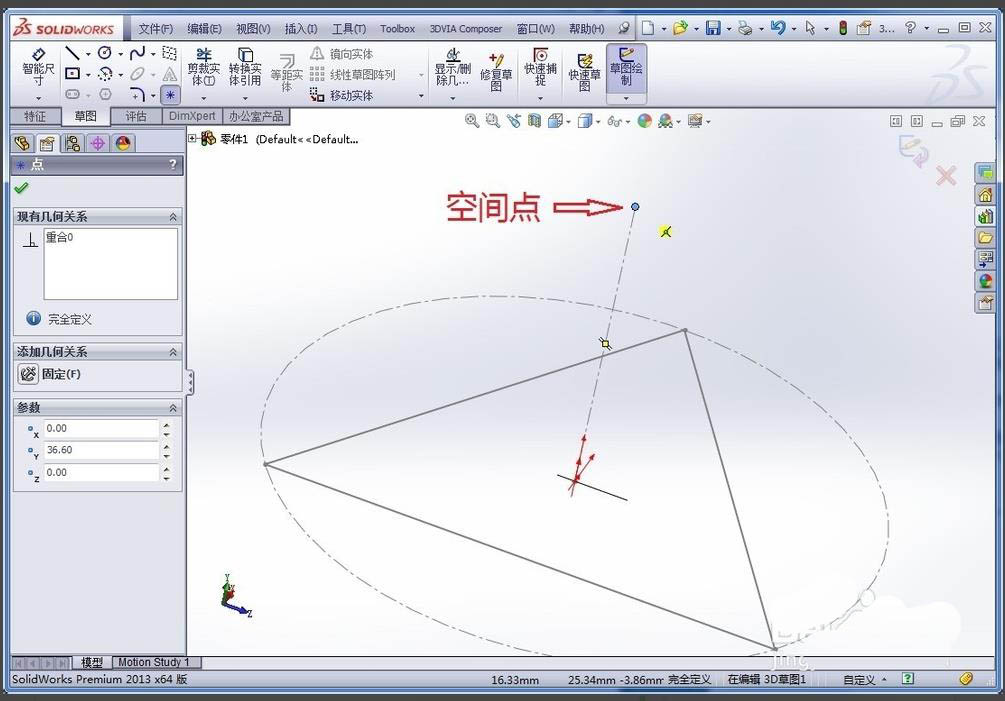Toggle the Sketch (草图绘制) button
The height and width of the screenshot is (701, 1005).
coord(626,67)
